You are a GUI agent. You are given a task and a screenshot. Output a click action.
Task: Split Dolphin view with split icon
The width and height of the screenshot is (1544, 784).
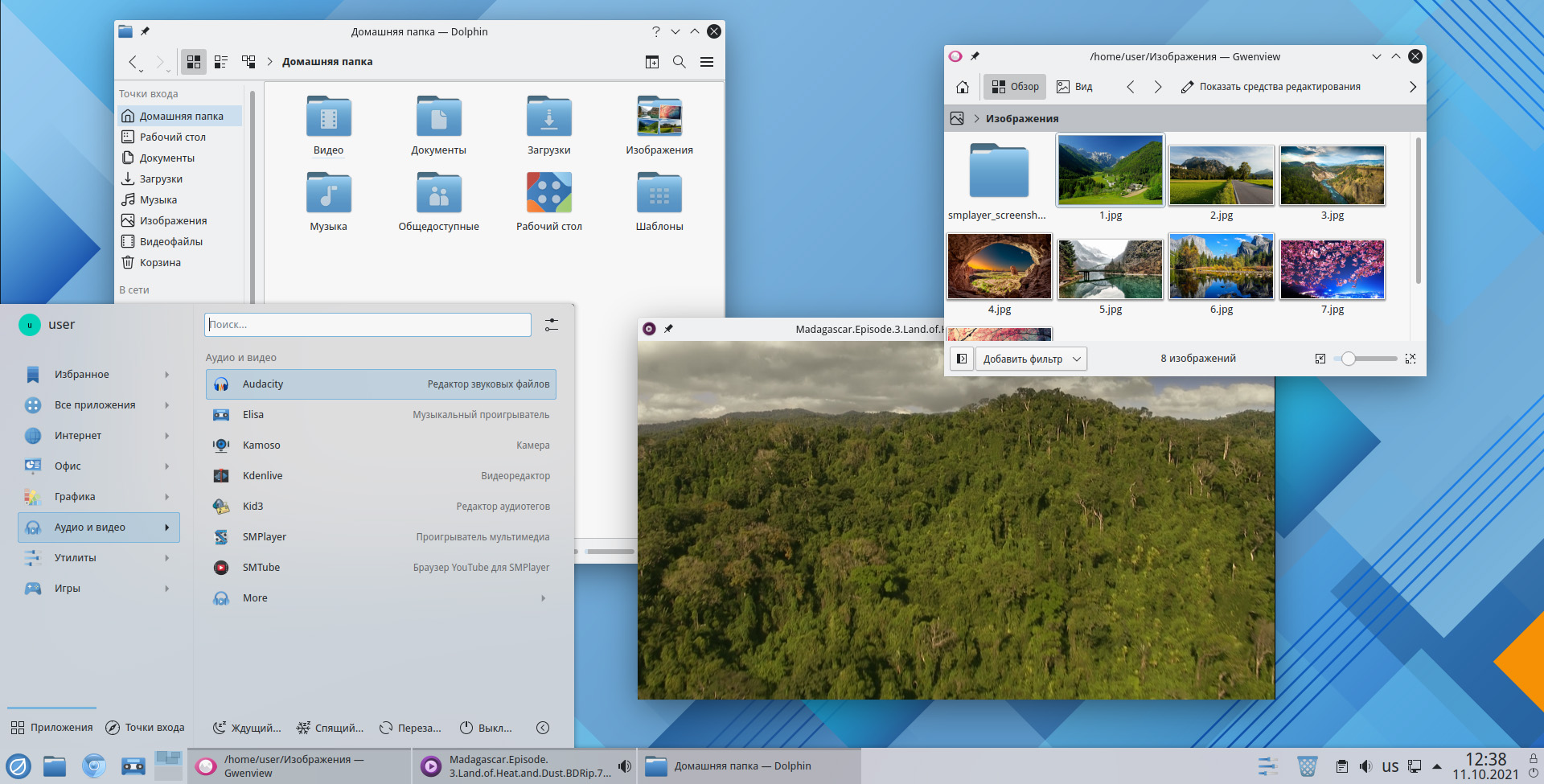point(652,62)
